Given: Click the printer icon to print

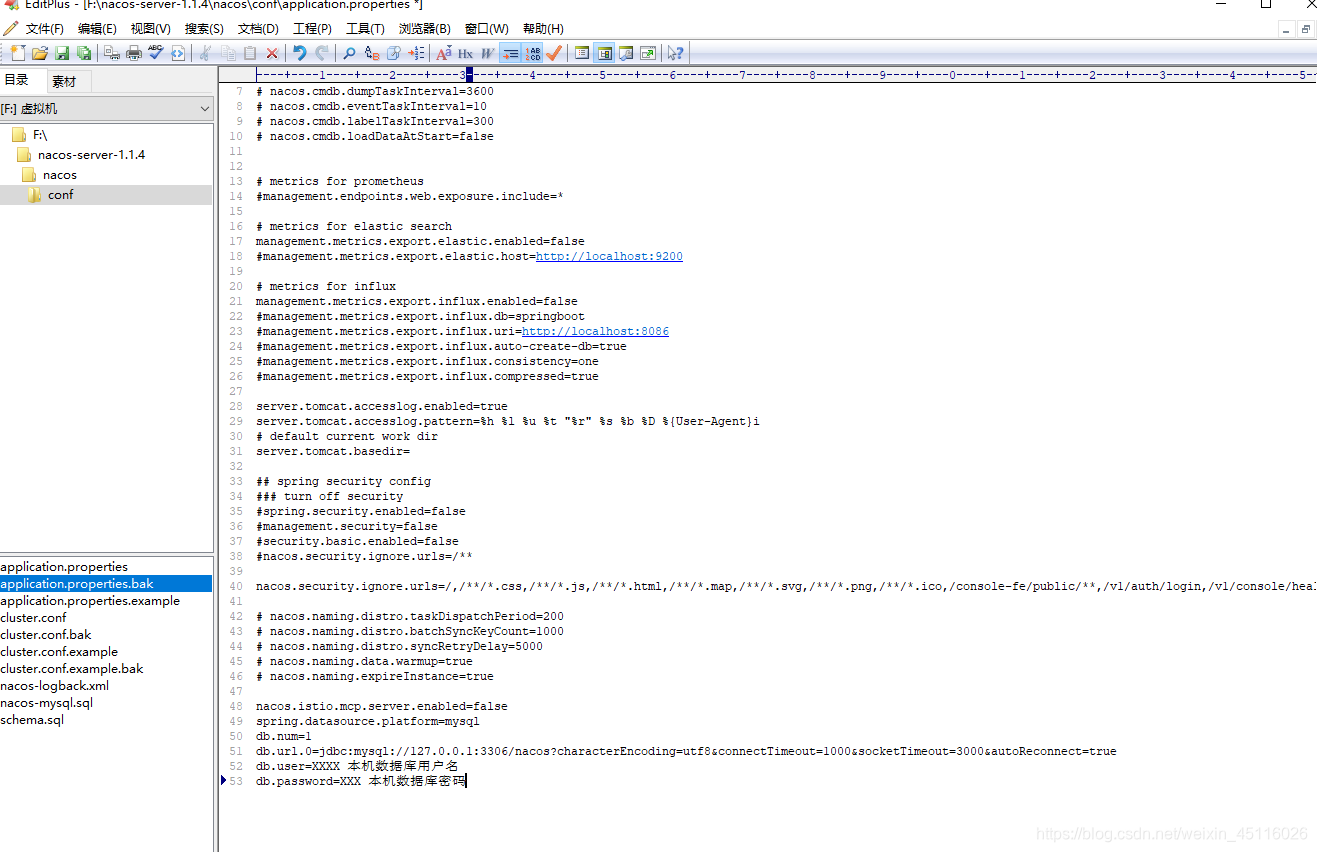Looking at the screenshot, I should point(133,53).
